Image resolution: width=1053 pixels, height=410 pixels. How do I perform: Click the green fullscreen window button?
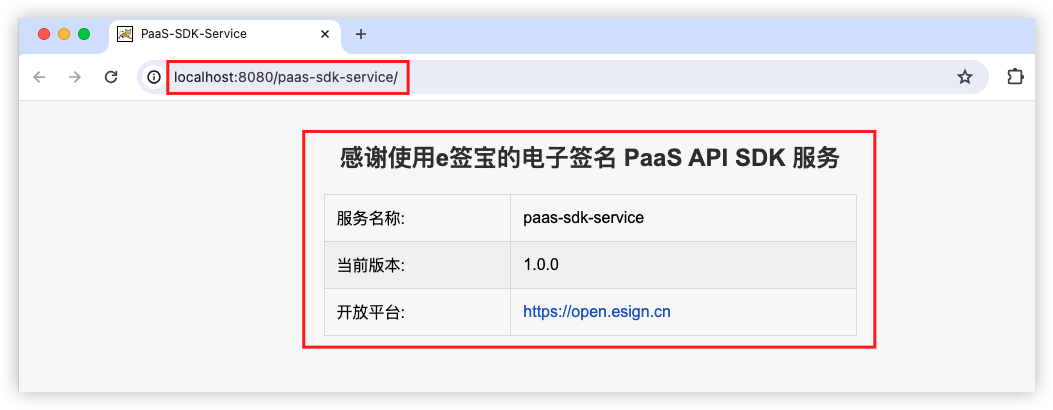(84, 34)
